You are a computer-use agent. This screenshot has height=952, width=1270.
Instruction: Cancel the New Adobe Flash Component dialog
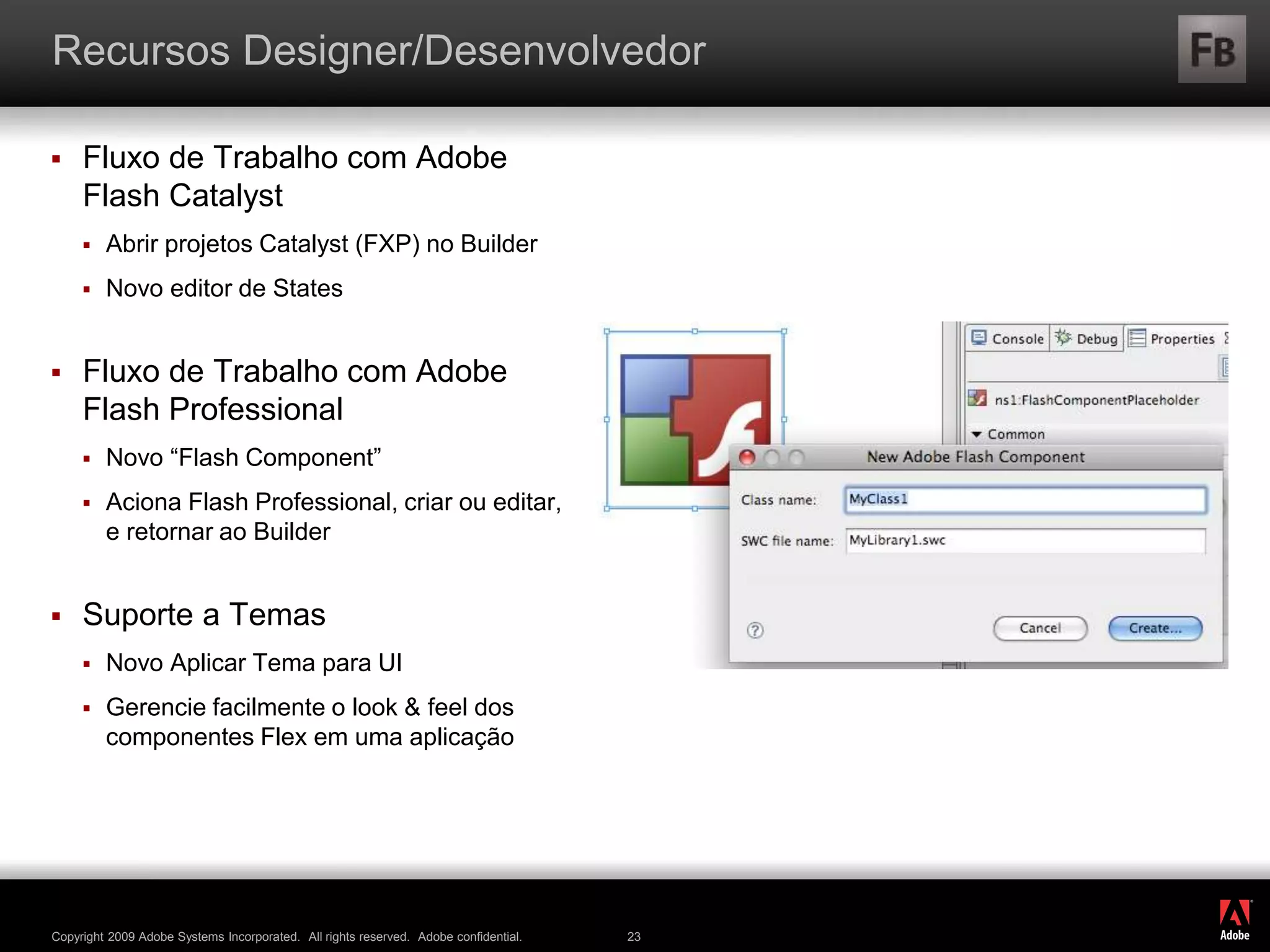click(1040, 628)
